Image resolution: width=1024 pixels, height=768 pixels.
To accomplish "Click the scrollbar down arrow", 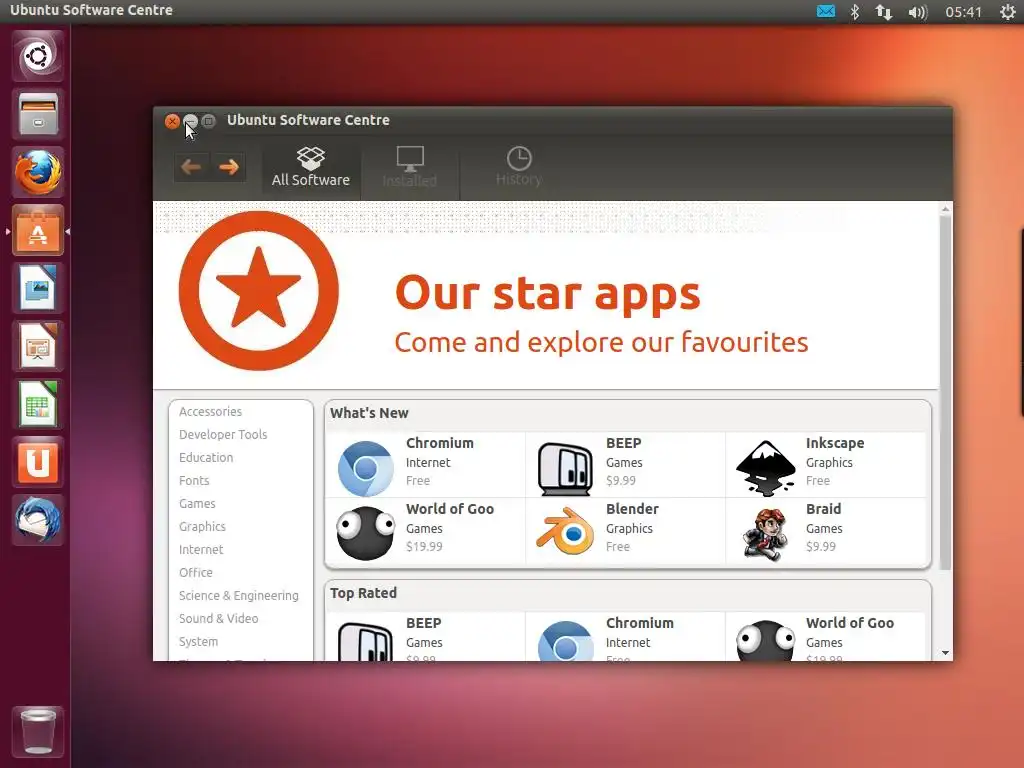I will pyautogui.click(x=945, y=653).
